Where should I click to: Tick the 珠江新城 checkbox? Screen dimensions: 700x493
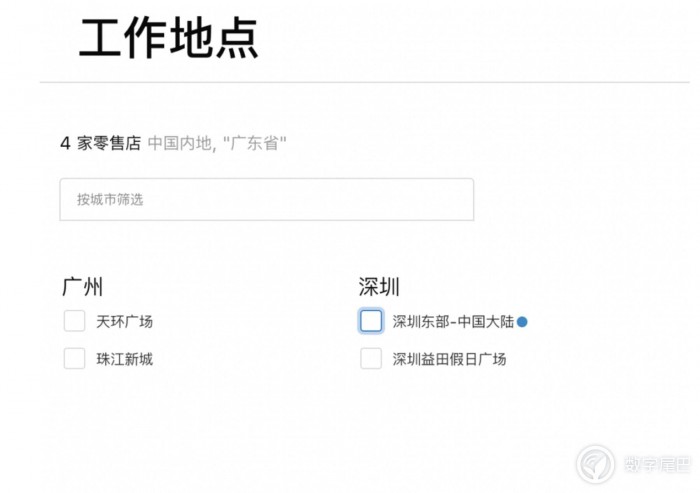(x=74, y=358)
